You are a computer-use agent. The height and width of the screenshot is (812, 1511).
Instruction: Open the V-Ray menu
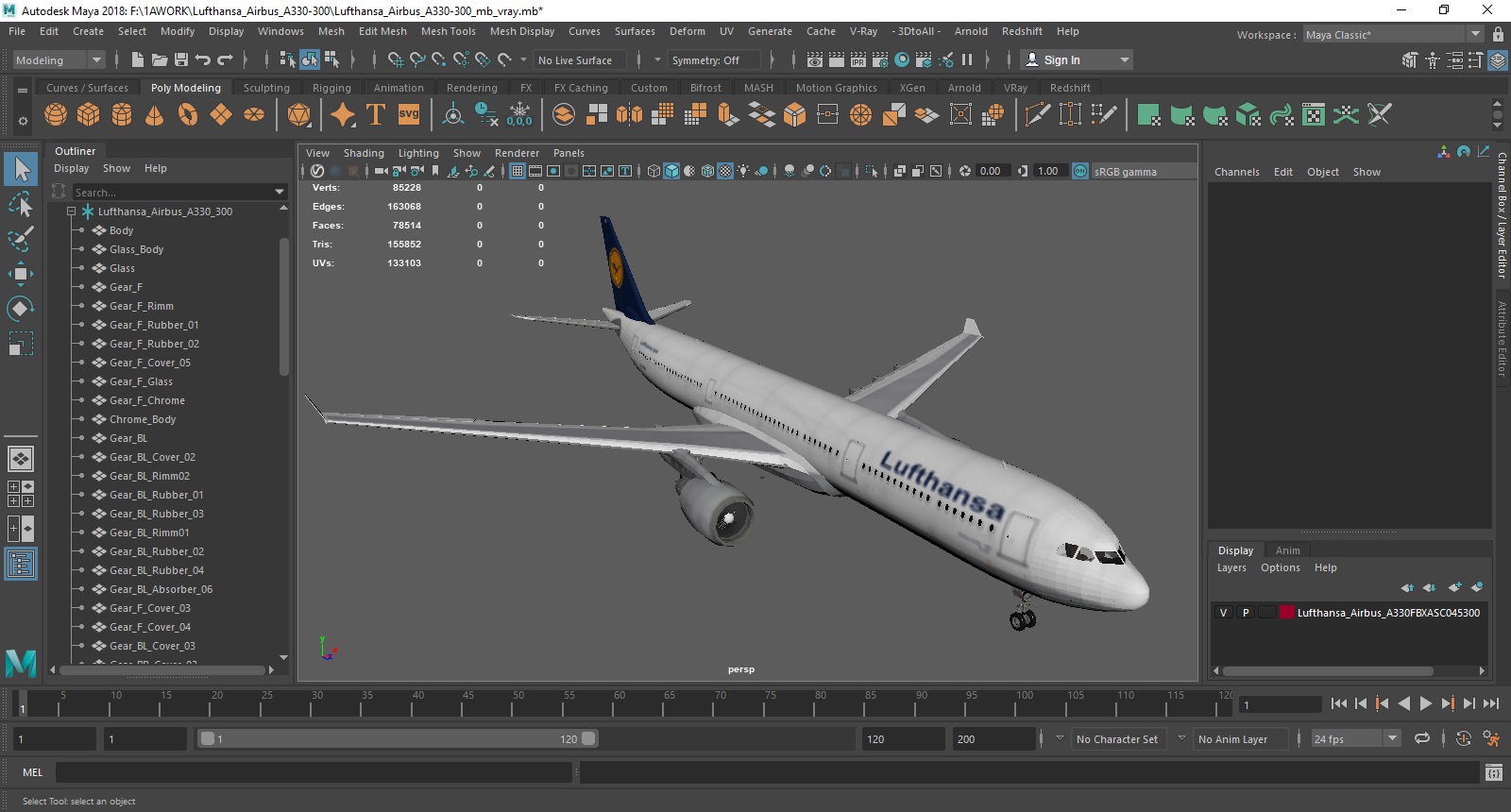863,31
